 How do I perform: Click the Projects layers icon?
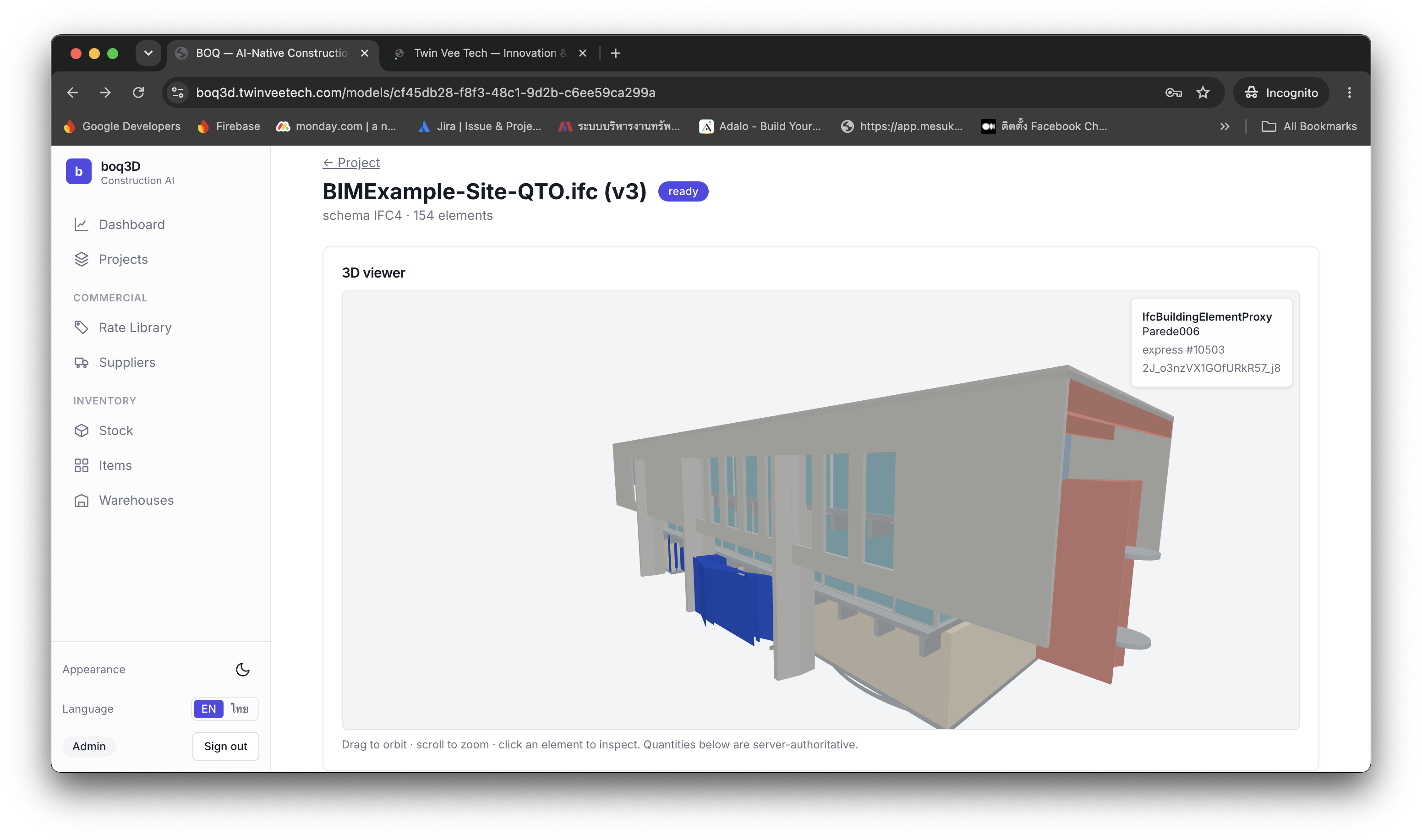[x=82, y=259]
